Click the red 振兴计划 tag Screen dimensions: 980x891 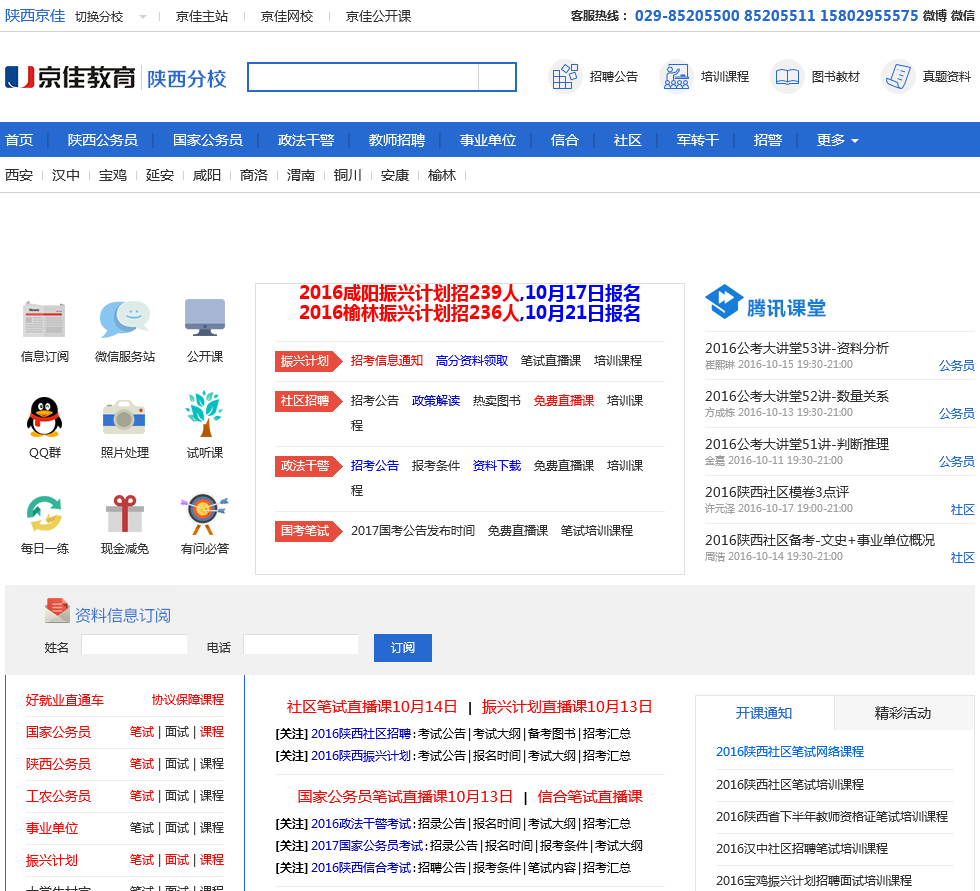tap(308, 361)
